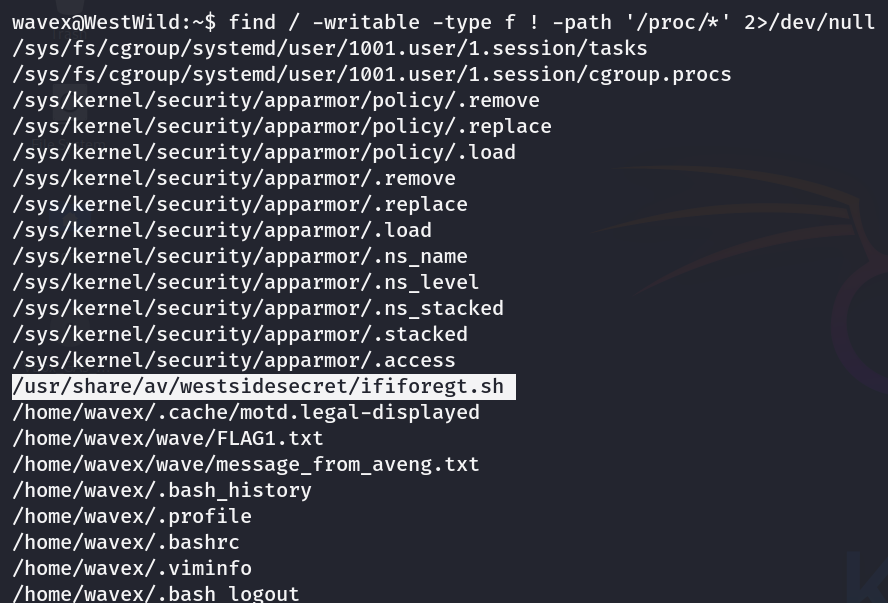Click the apparmor/.stacked path line
Image resolution: width=888 pixels, height=603 pixels.
(x=240, y=334)
